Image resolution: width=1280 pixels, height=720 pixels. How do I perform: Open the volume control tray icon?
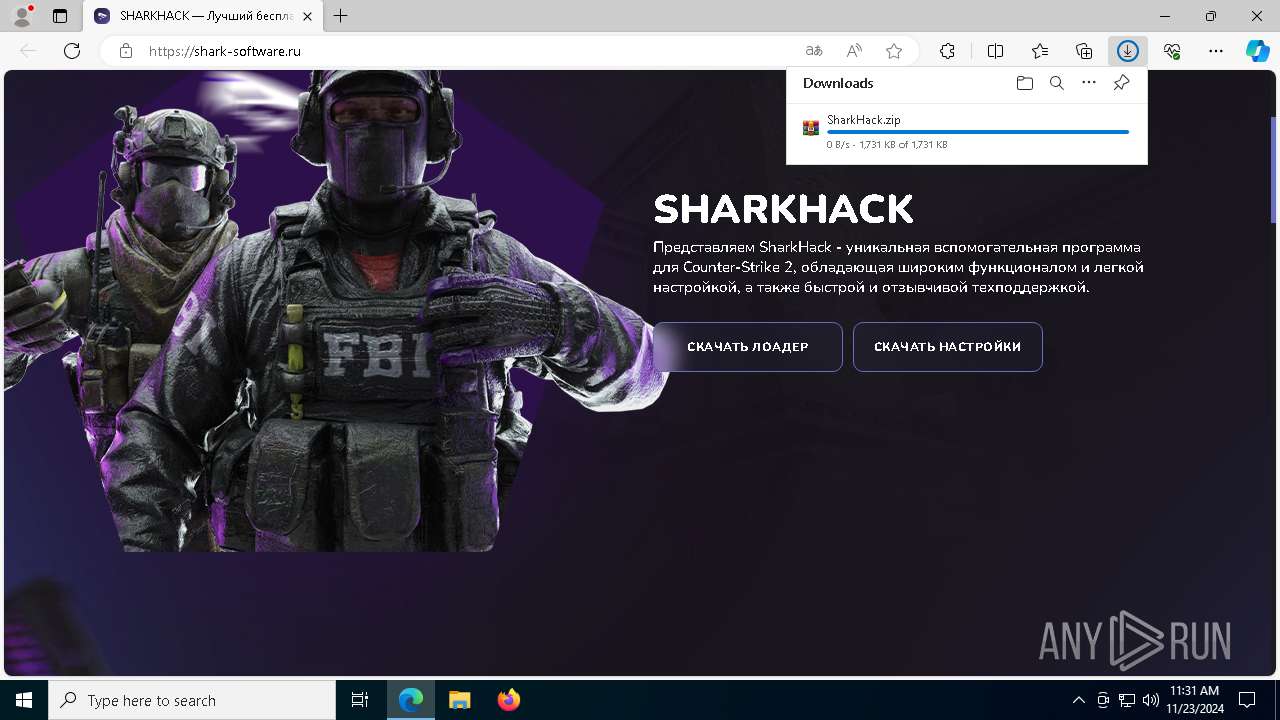pos(1150,700)
